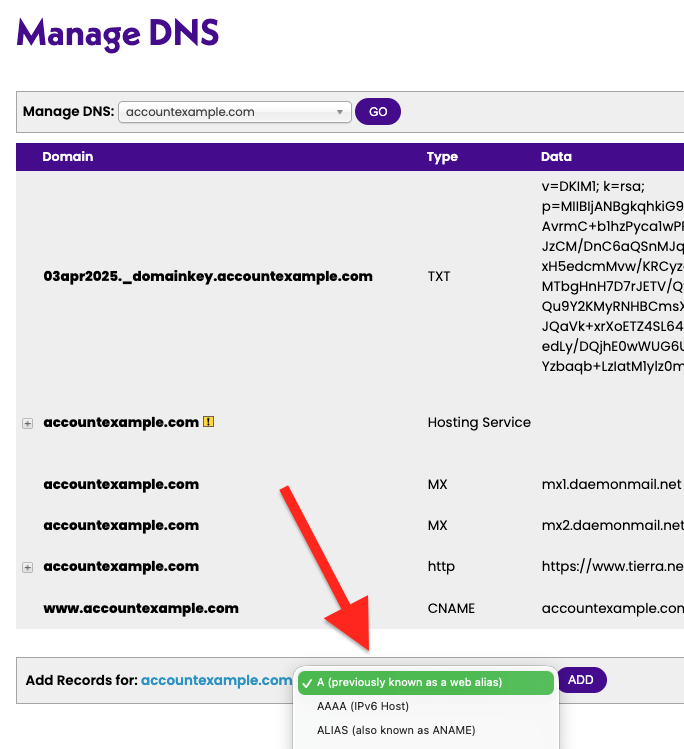Open the accountexample.com link in Add Records
The height and width of the screenshot is (749, 684).
(216, 680)
